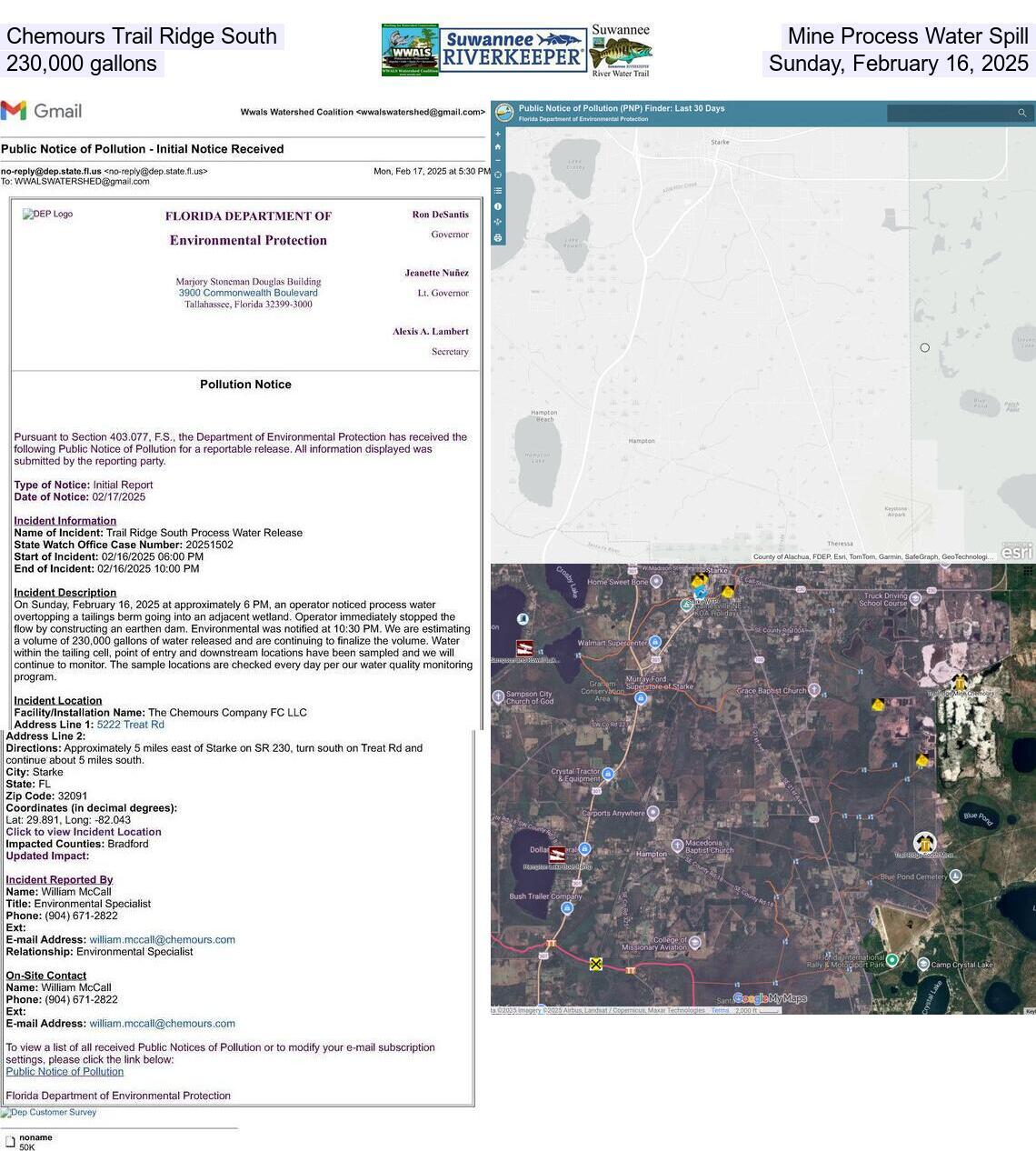Viewport: 1036px width, 1151px height.
Task: Click the Blue Pond label on satellite map
Action: [x=978, y=816]
